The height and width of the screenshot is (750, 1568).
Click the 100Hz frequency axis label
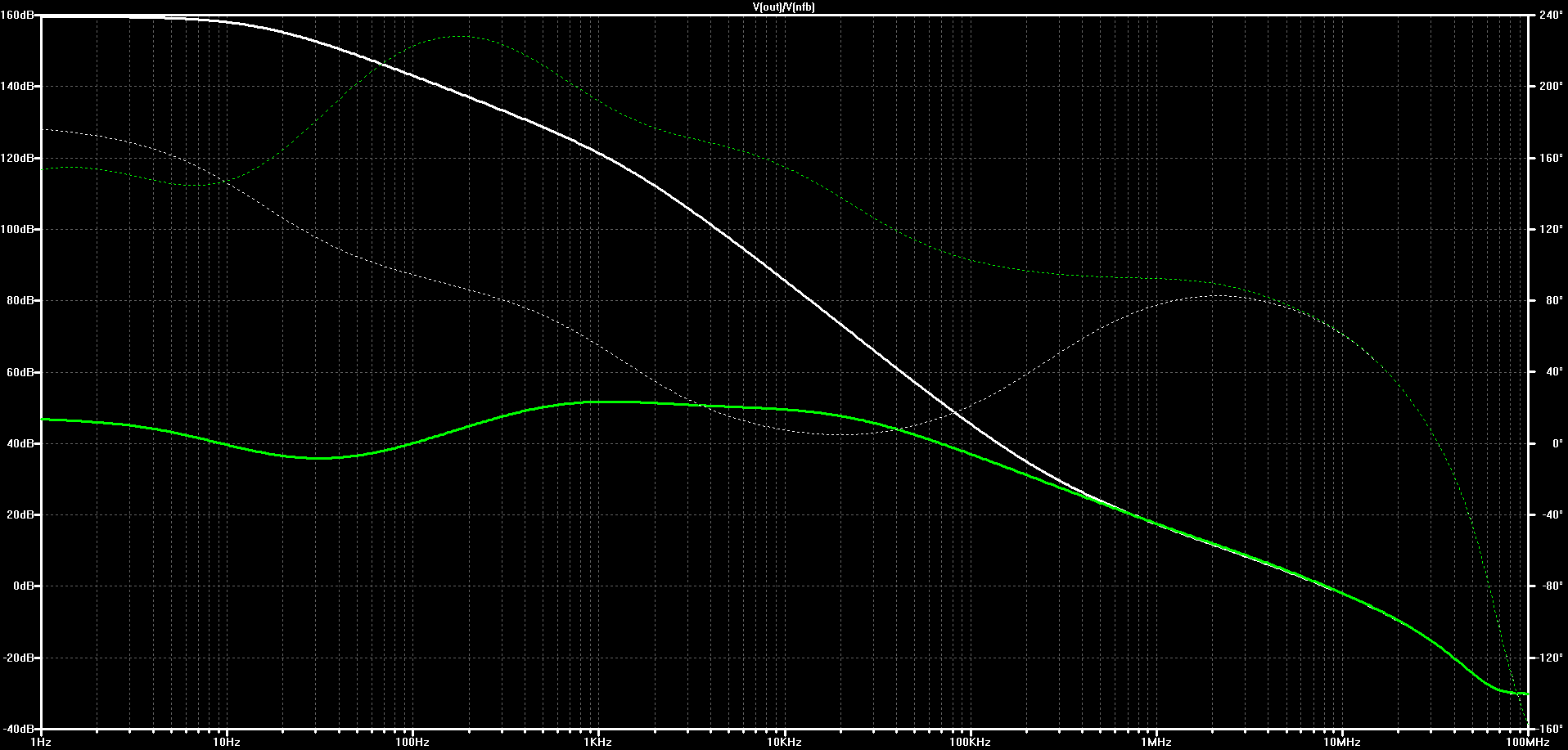pos(412,743)
